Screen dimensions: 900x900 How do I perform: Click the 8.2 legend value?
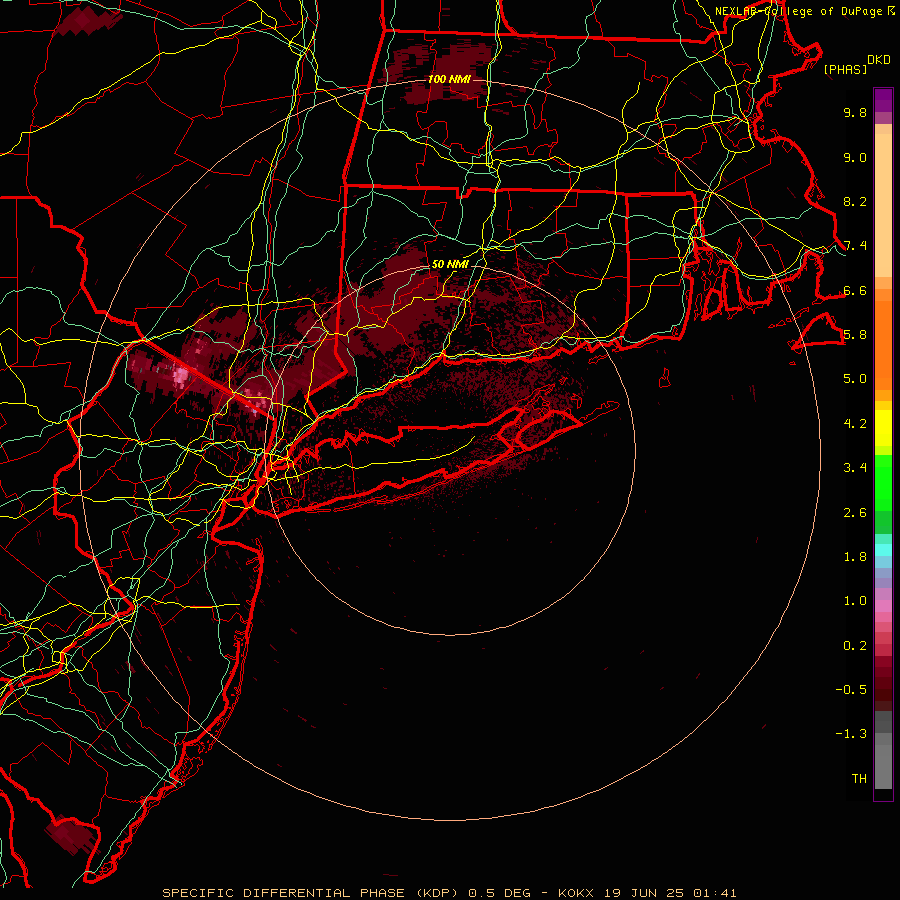pyautogui.click(x=855, y=201)
